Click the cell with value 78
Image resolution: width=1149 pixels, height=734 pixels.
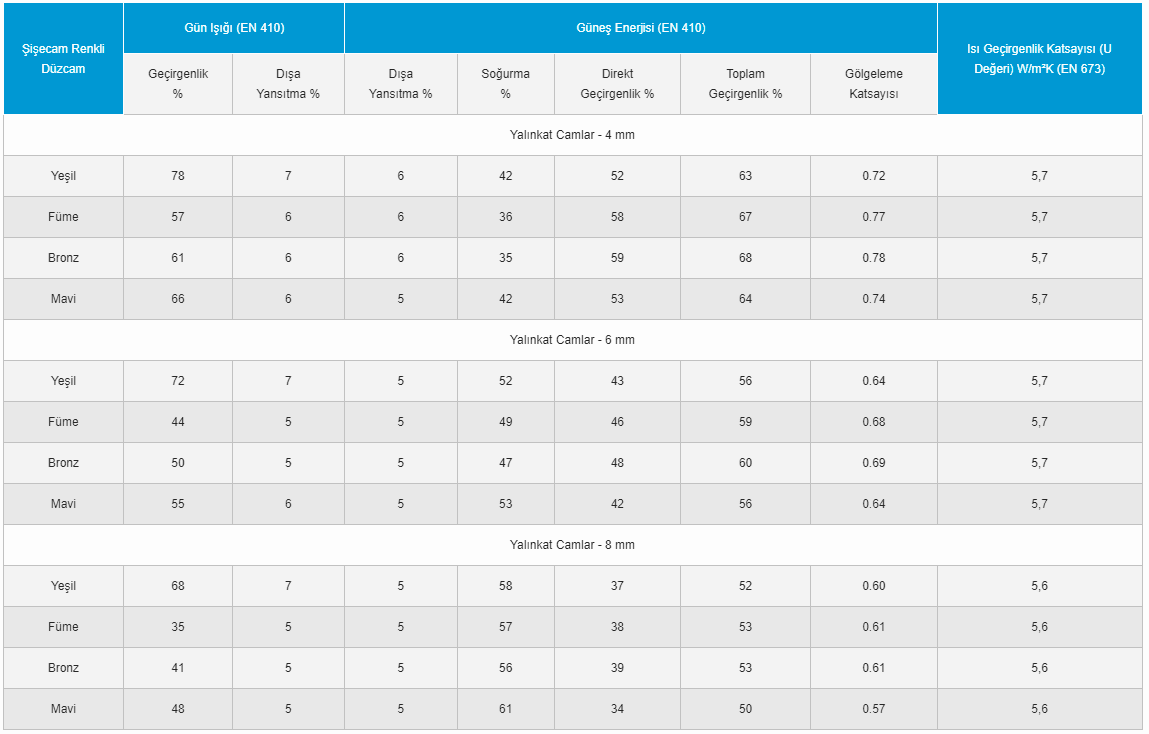tap(178, 176)
